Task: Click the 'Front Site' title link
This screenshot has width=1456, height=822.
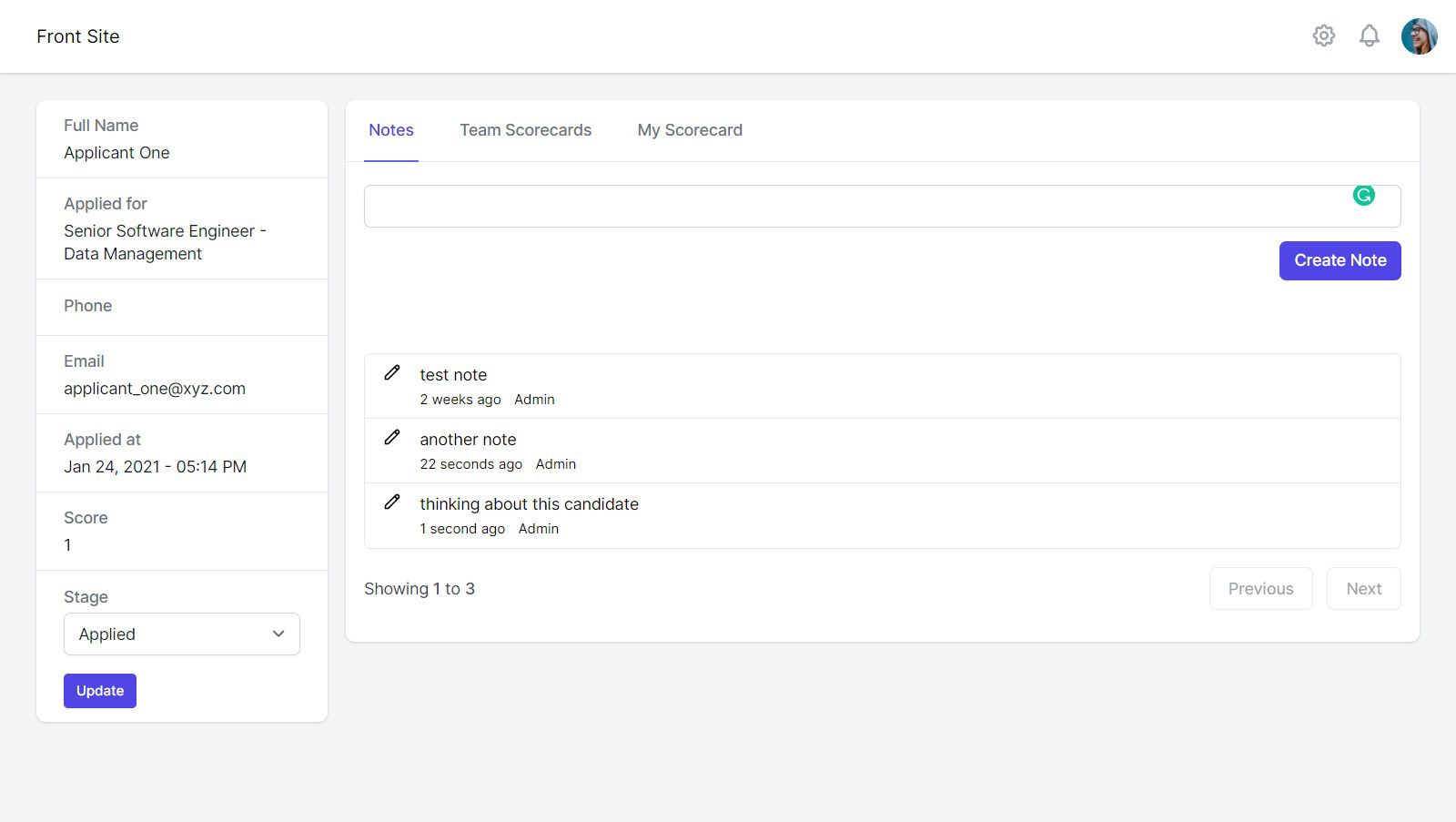Action: click(x=77, y=36)
